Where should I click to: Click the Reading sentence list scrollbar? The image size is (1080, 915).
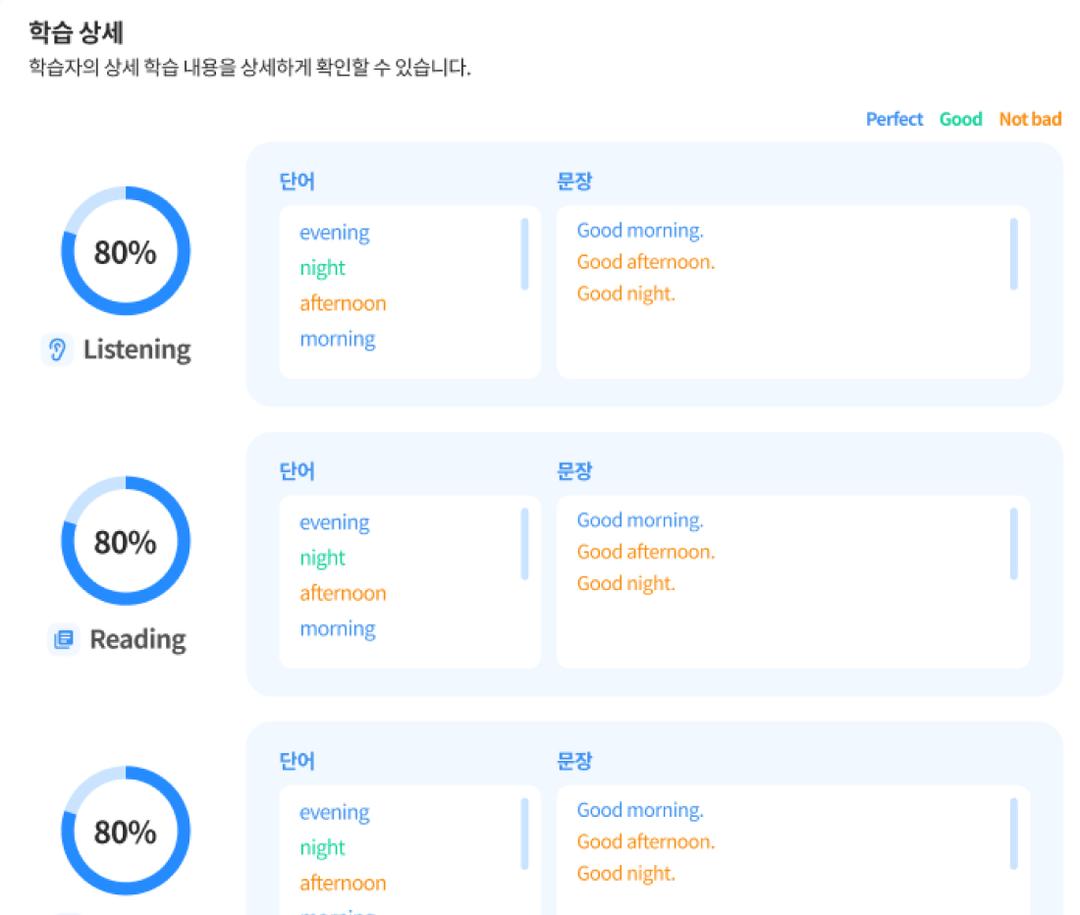(1013, 545)
